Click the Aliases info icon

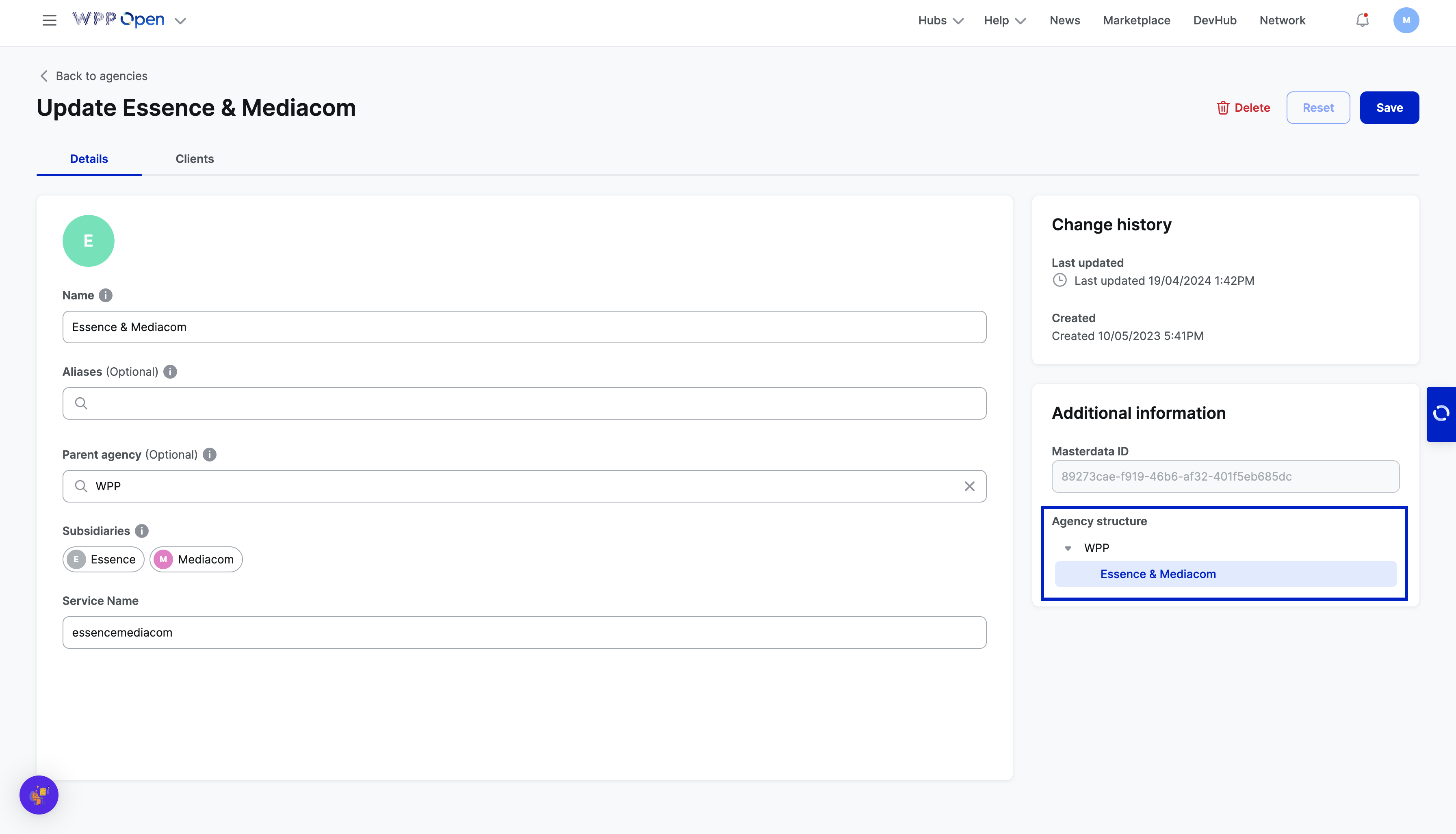[170, 372]
